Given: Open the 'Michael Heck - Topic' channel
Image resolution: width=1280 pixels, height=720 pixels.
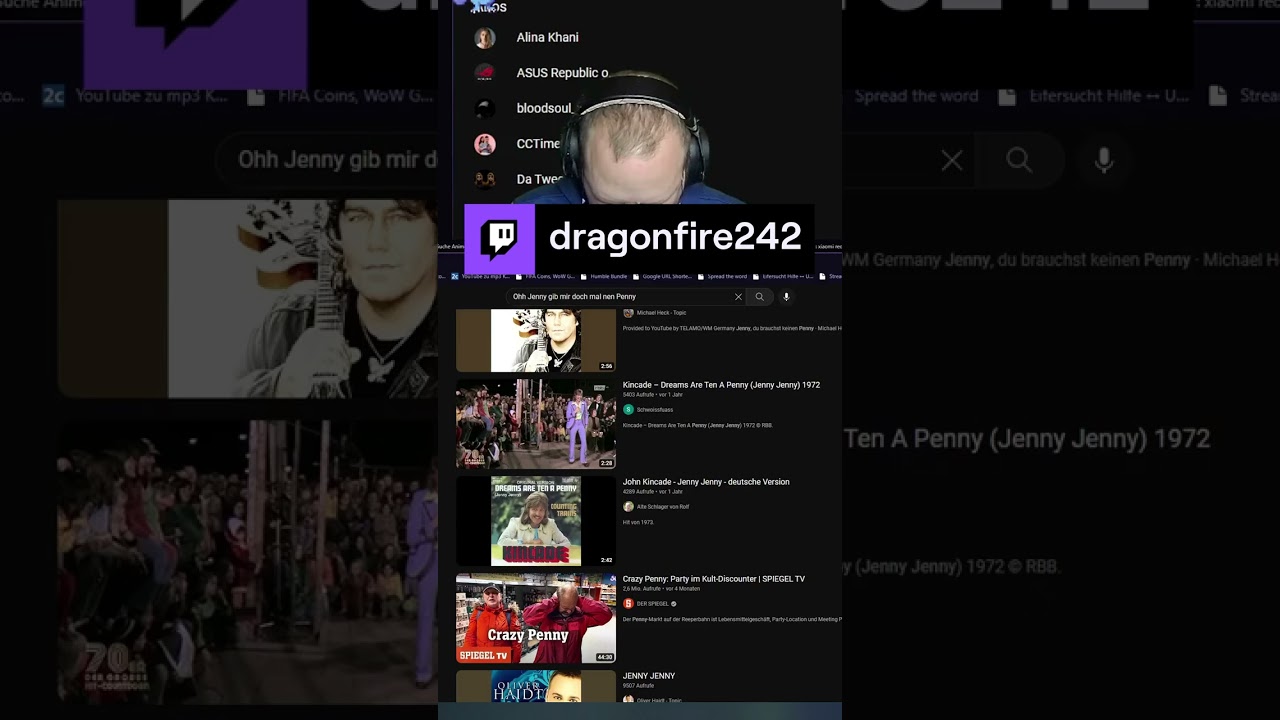Looking at the screenshot, I should pos(661,313).
